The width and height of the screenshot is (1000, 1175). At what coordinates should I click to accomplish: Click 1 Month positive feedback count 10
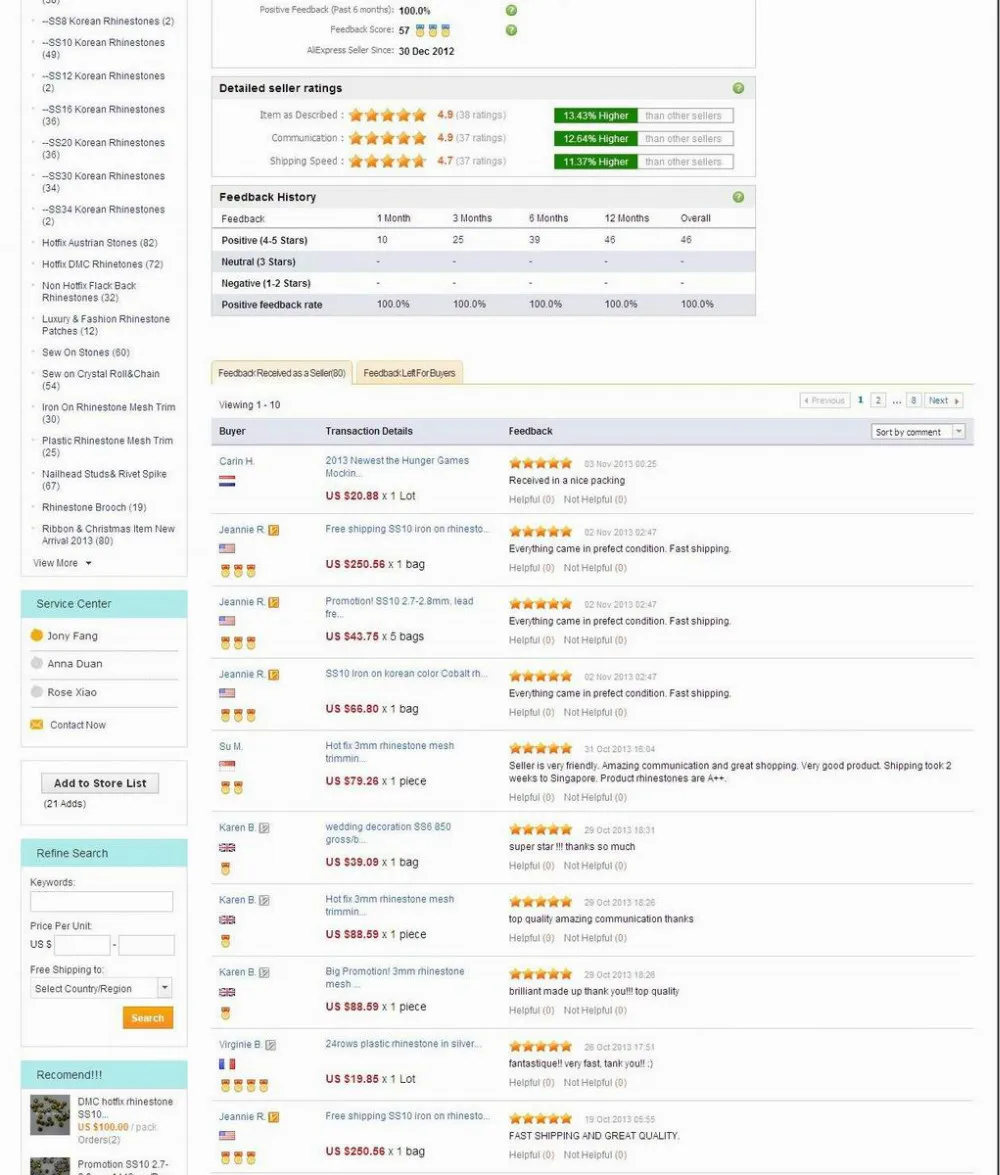tap(382, 240)
